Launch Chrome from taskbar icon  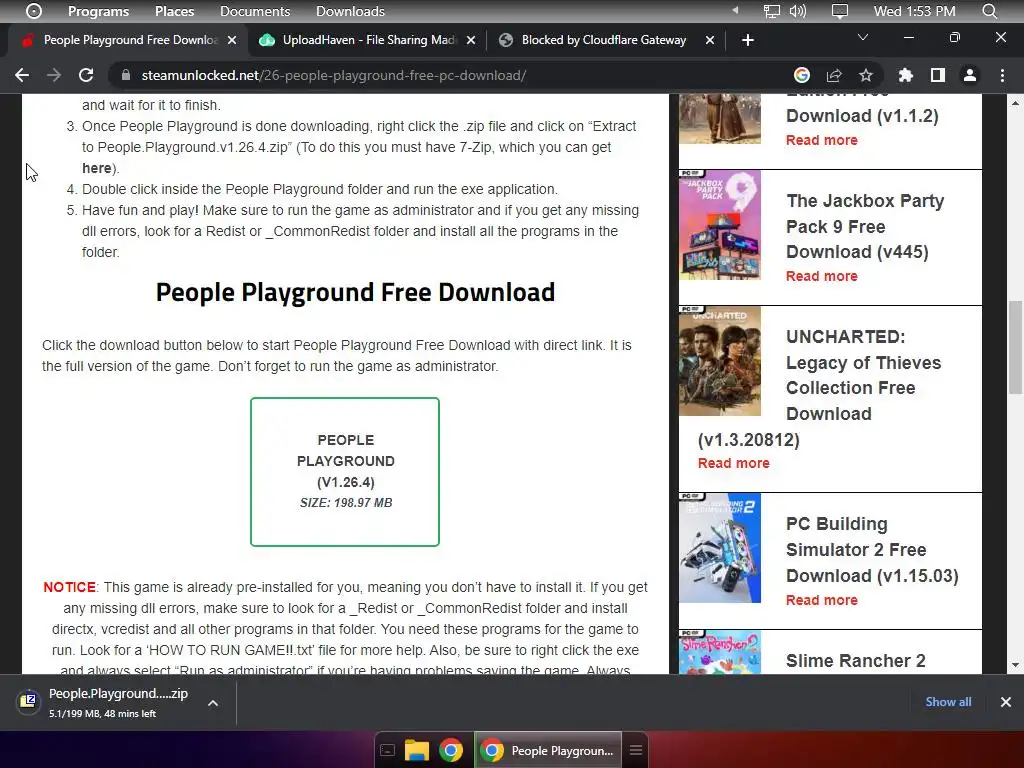(x=451, y=750)
